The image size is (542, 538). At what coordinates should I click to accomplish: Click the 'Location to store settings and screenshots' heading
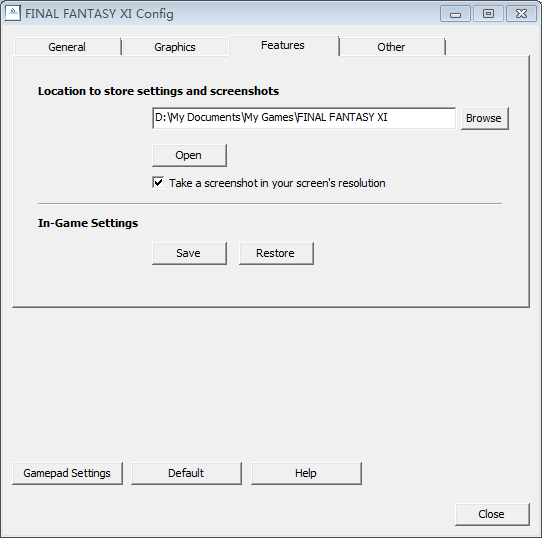tap(158, 91)
